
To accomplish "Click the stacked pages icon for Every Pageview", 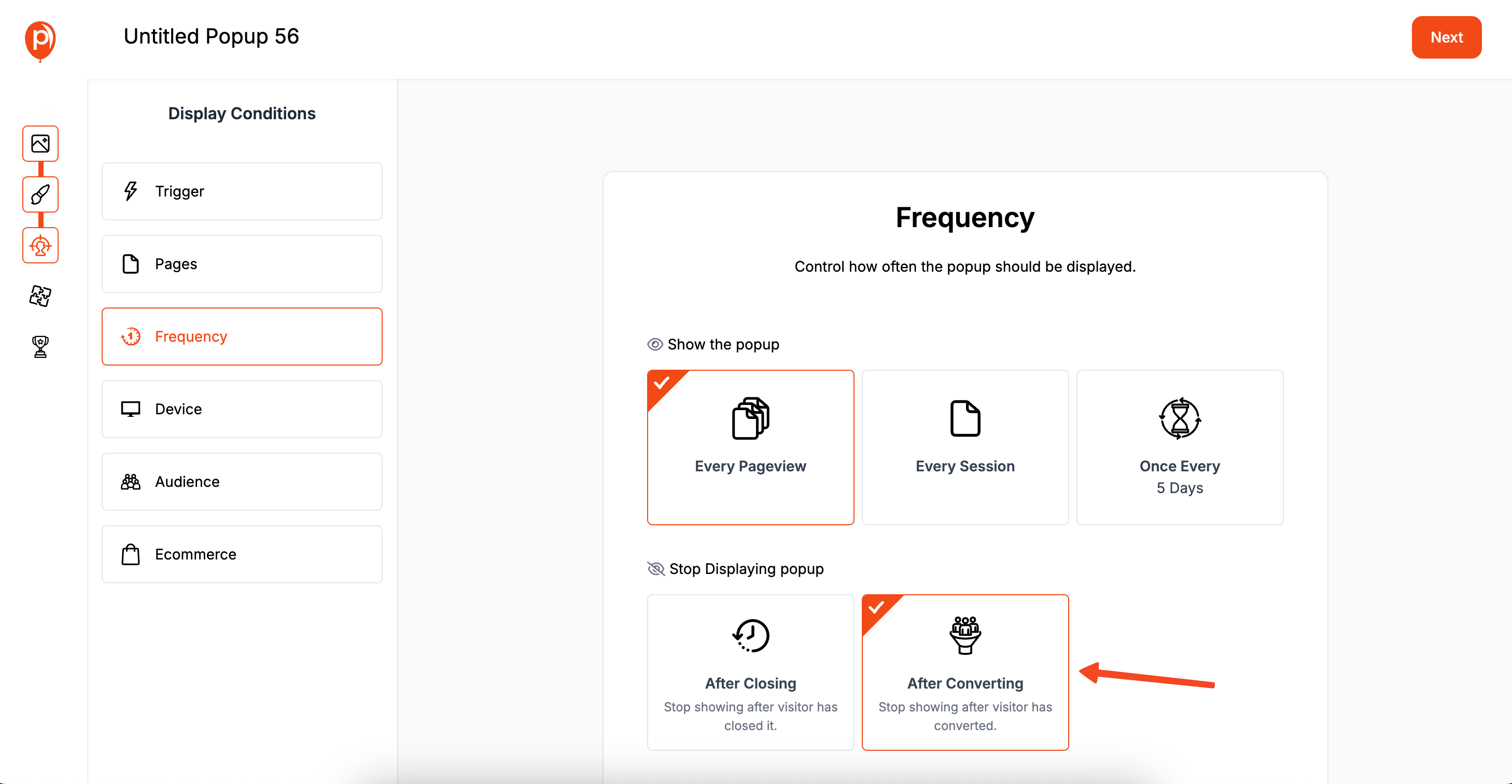I will point(751,418).
